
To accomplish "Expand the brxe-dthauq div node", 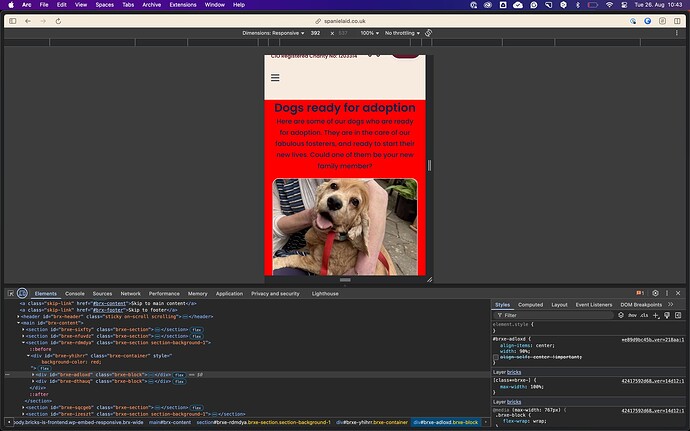I will (33, 381).
